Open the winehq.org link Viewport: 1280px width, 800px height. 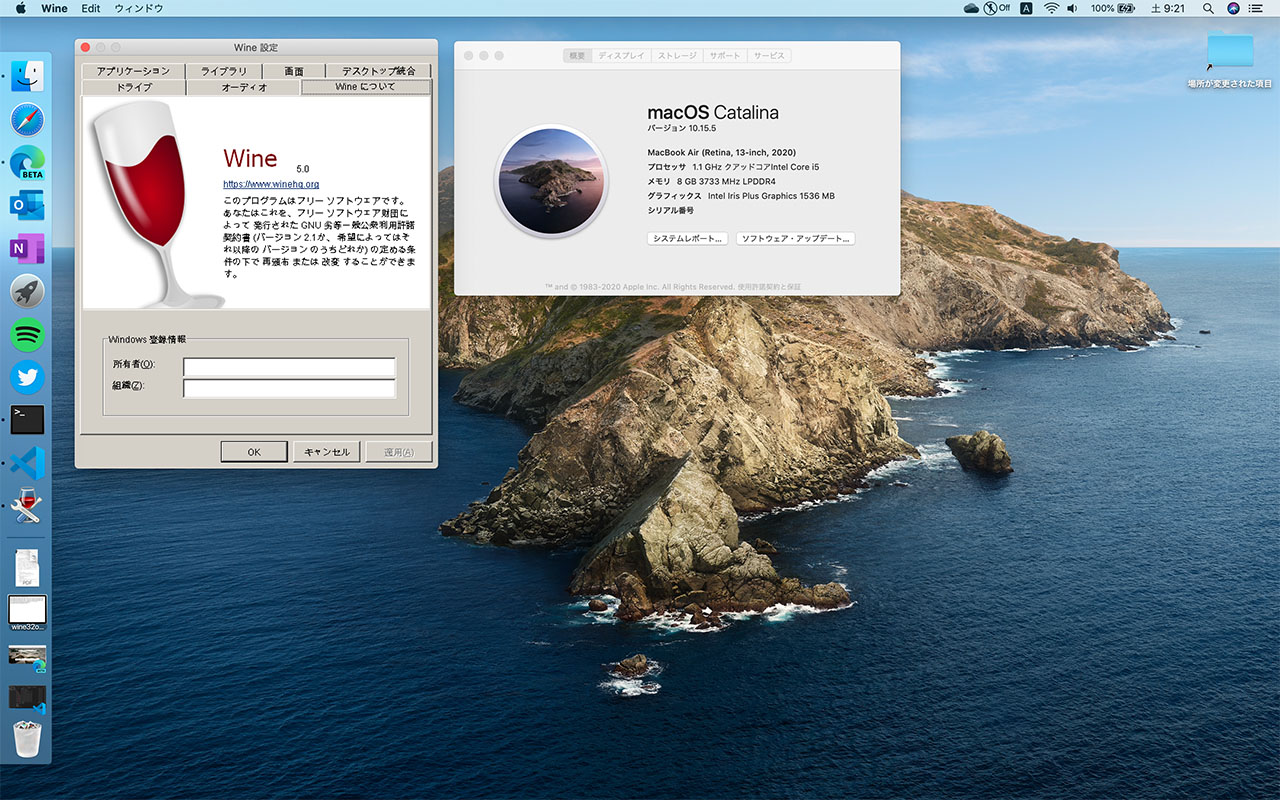pos(271,184)
